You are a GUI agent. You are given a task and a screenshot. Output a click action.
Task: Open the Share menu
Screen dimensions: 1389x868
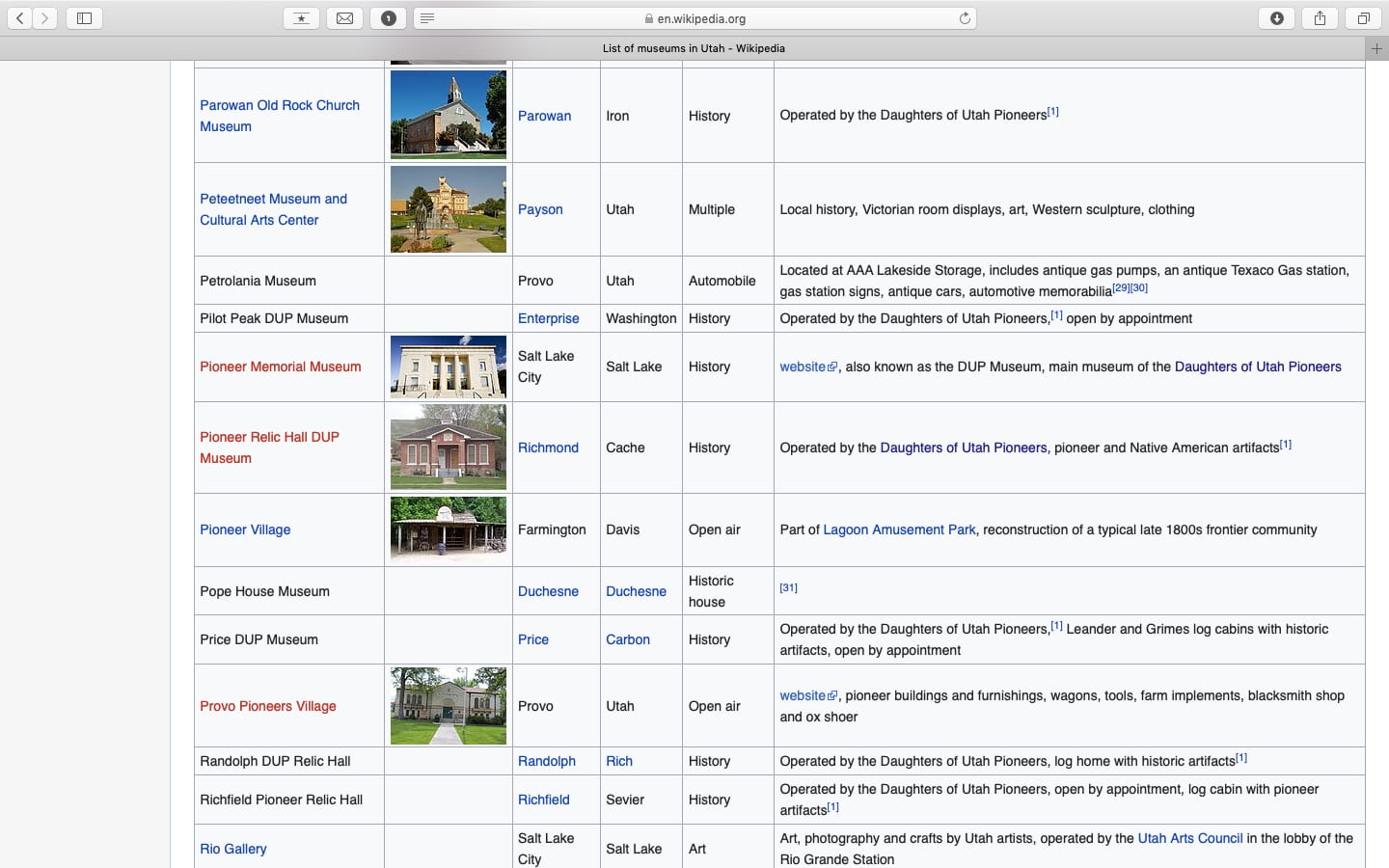1320,18
